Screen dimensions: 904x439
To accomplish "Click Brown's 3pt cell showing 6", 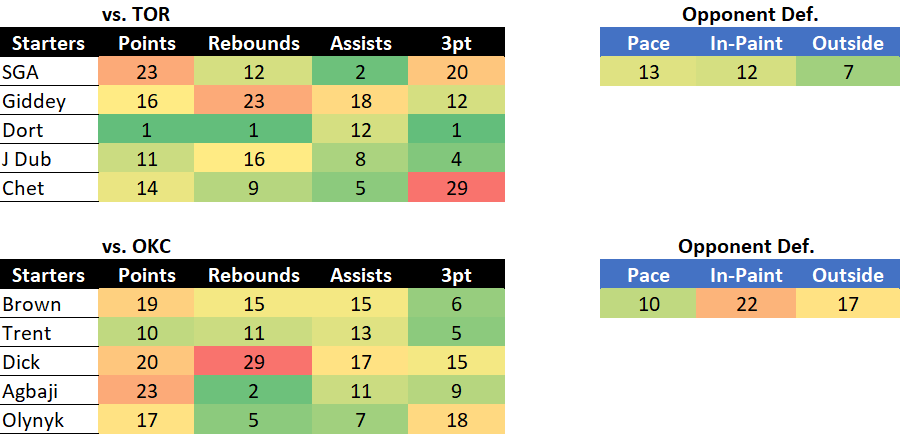I will [456, 304].
